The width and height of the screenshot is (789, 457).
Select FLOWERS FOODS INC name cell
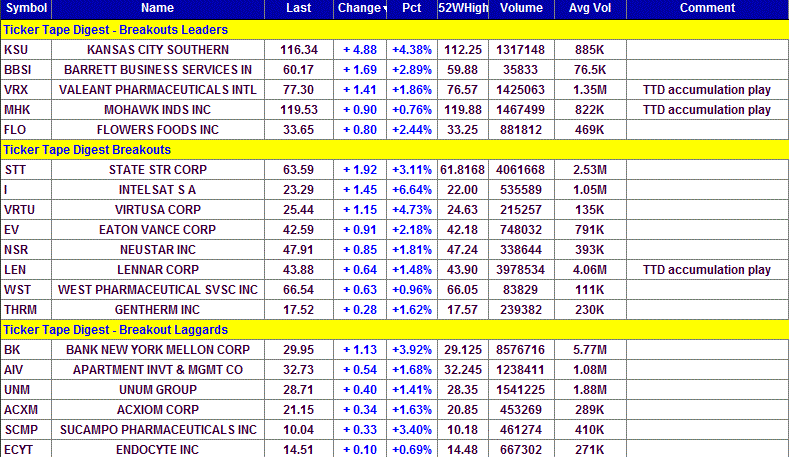coord(157,130)
